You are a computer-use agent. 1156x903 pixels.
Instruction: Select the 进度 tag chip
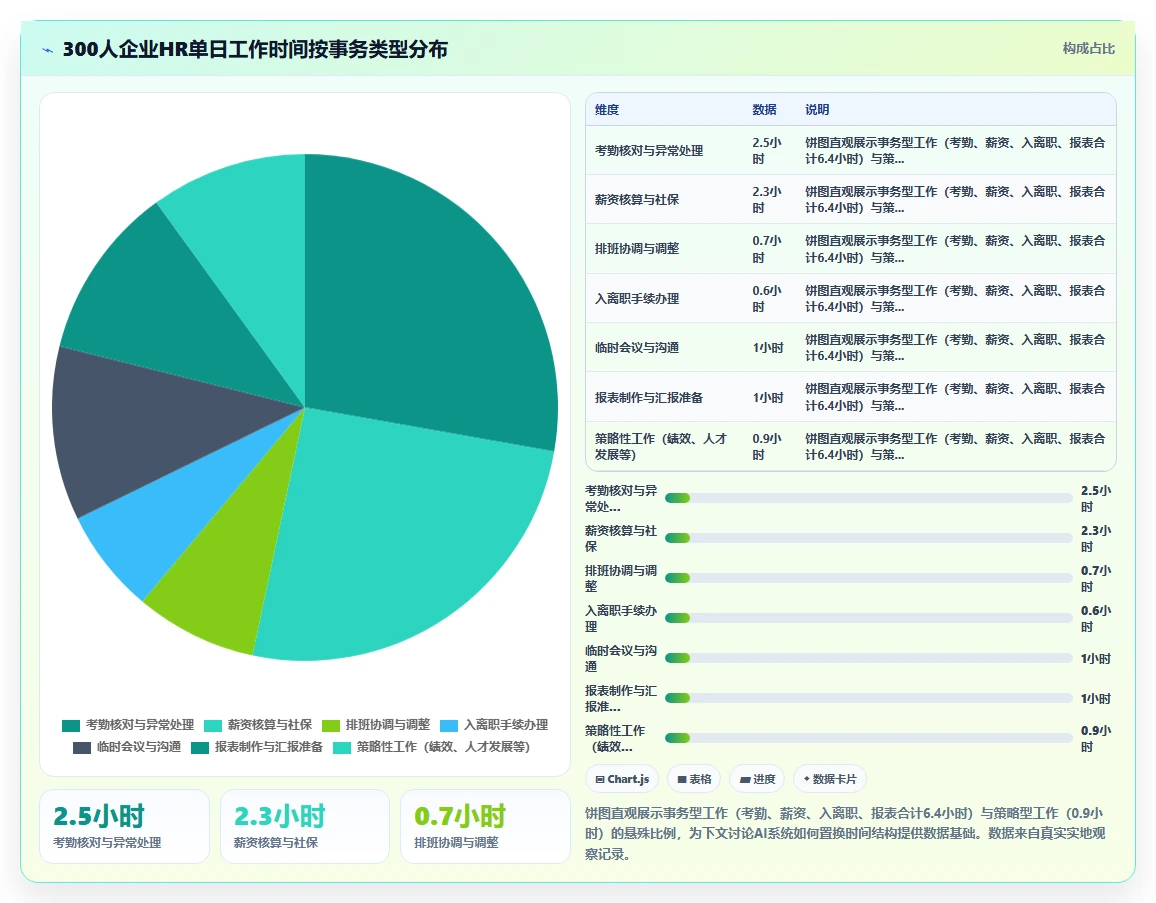757,779
